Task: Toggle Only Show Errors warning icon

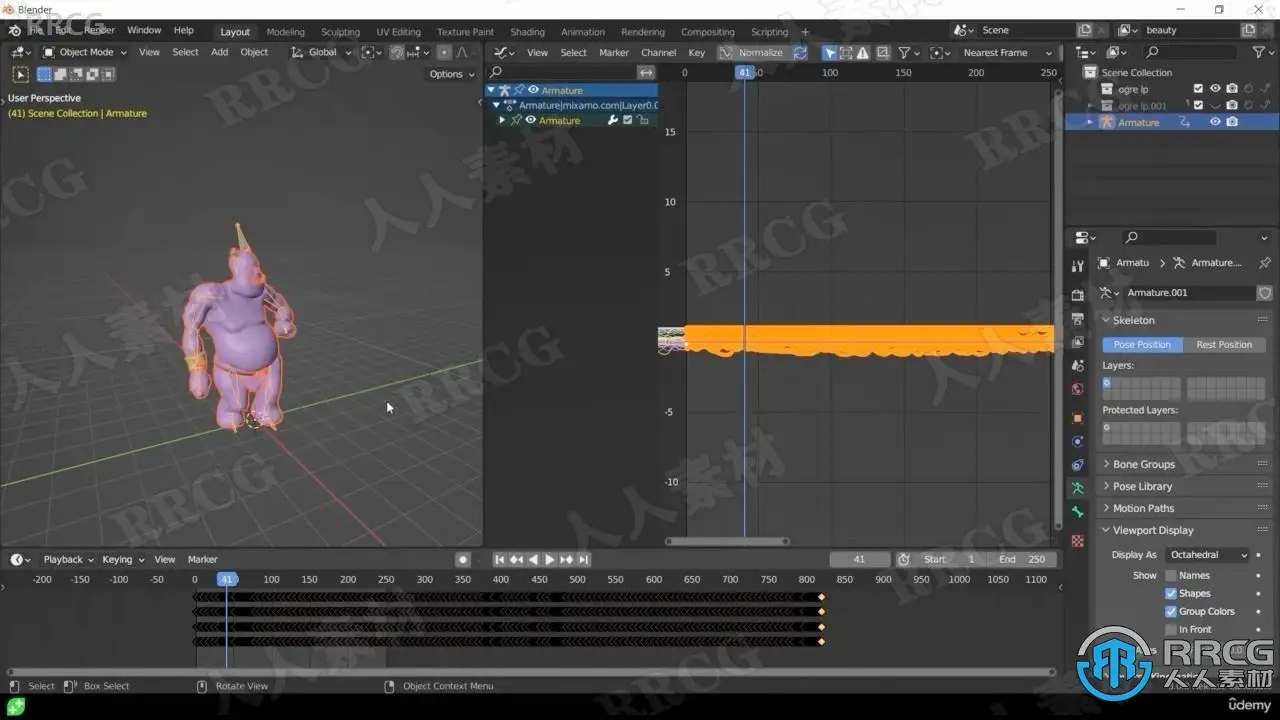Action: pos(862,53)
